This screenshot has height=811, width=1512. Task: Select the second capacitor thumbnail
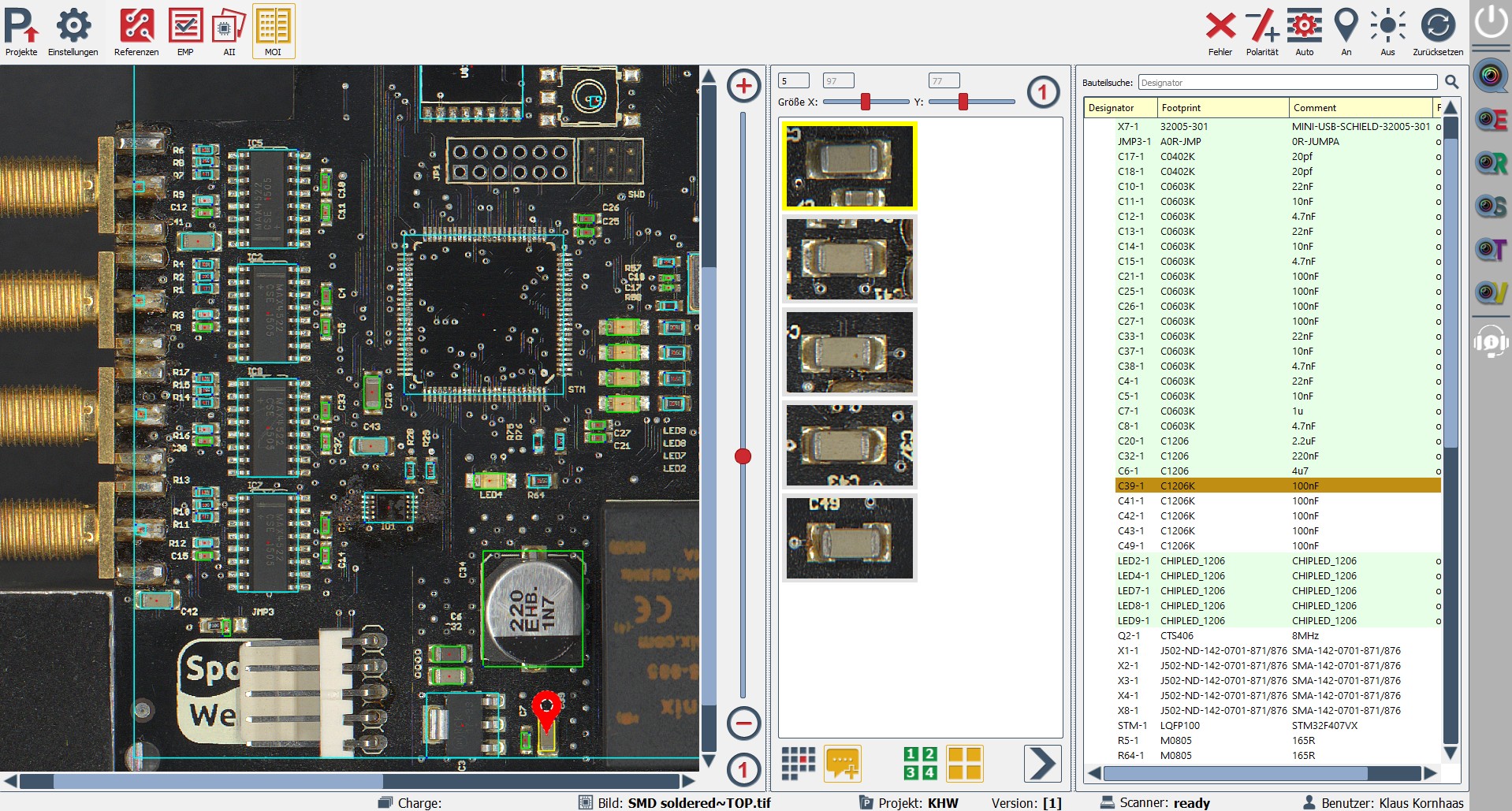pyautogui.click(x=850, y=259)
